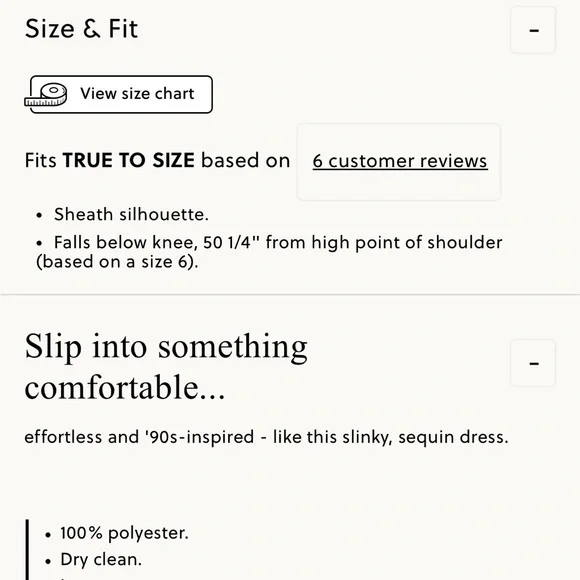This screenshot has width=580, height=580.
Task: Click the 100% polyester bullet item
Action: coord(124,533)
